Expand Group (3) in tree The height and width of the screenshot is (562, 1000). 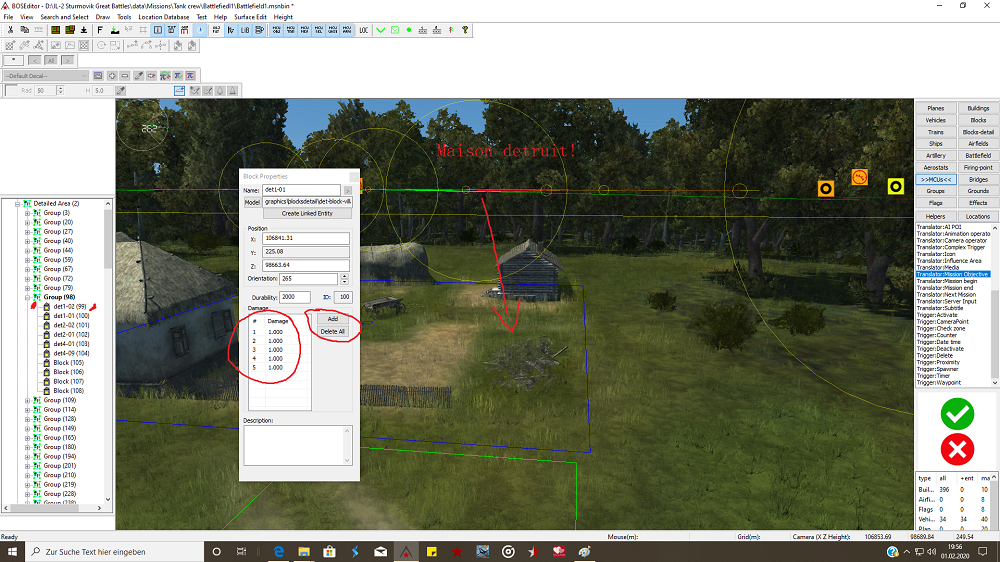coord(27,212)
